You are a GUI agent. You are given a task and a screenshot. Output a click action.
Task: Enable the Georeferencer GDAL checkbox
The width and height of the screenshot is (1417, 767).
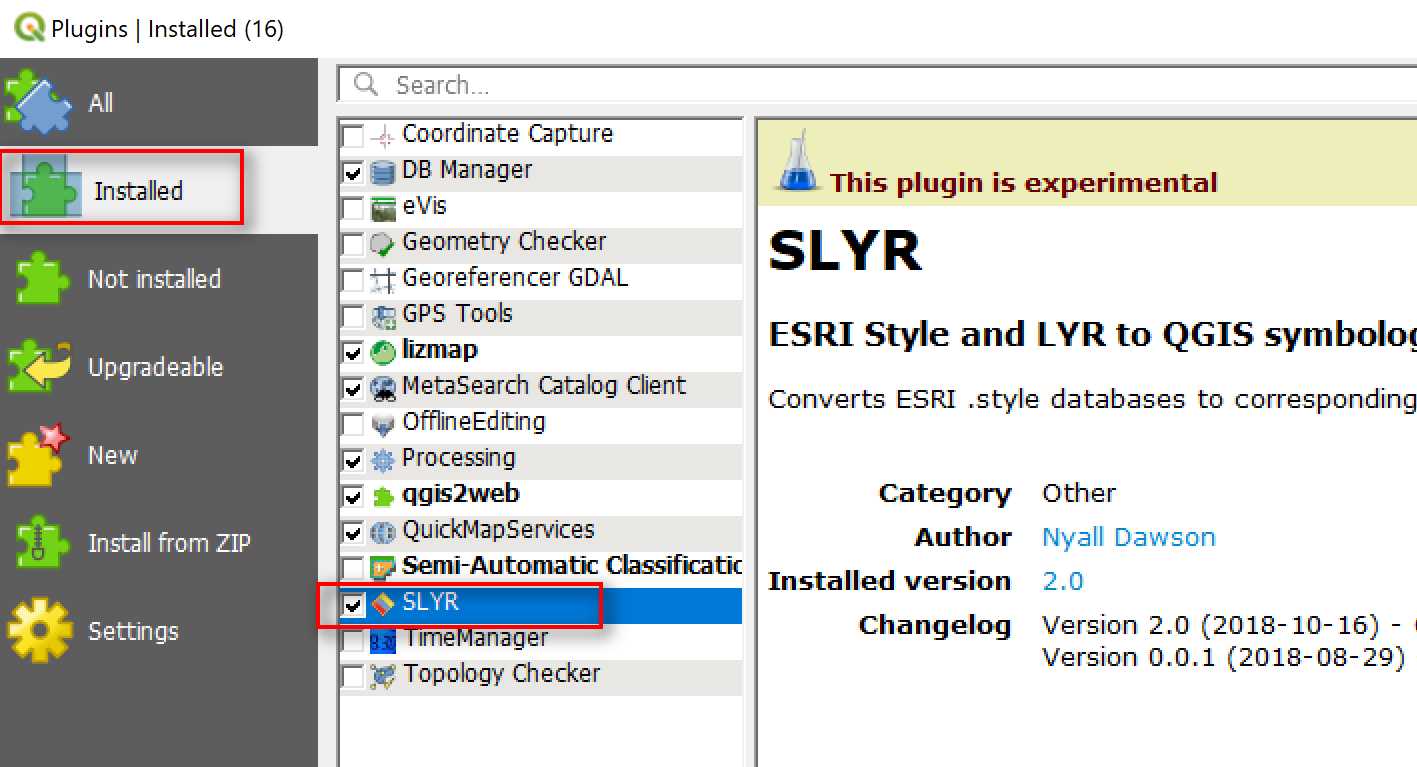(x=353, y=280)
